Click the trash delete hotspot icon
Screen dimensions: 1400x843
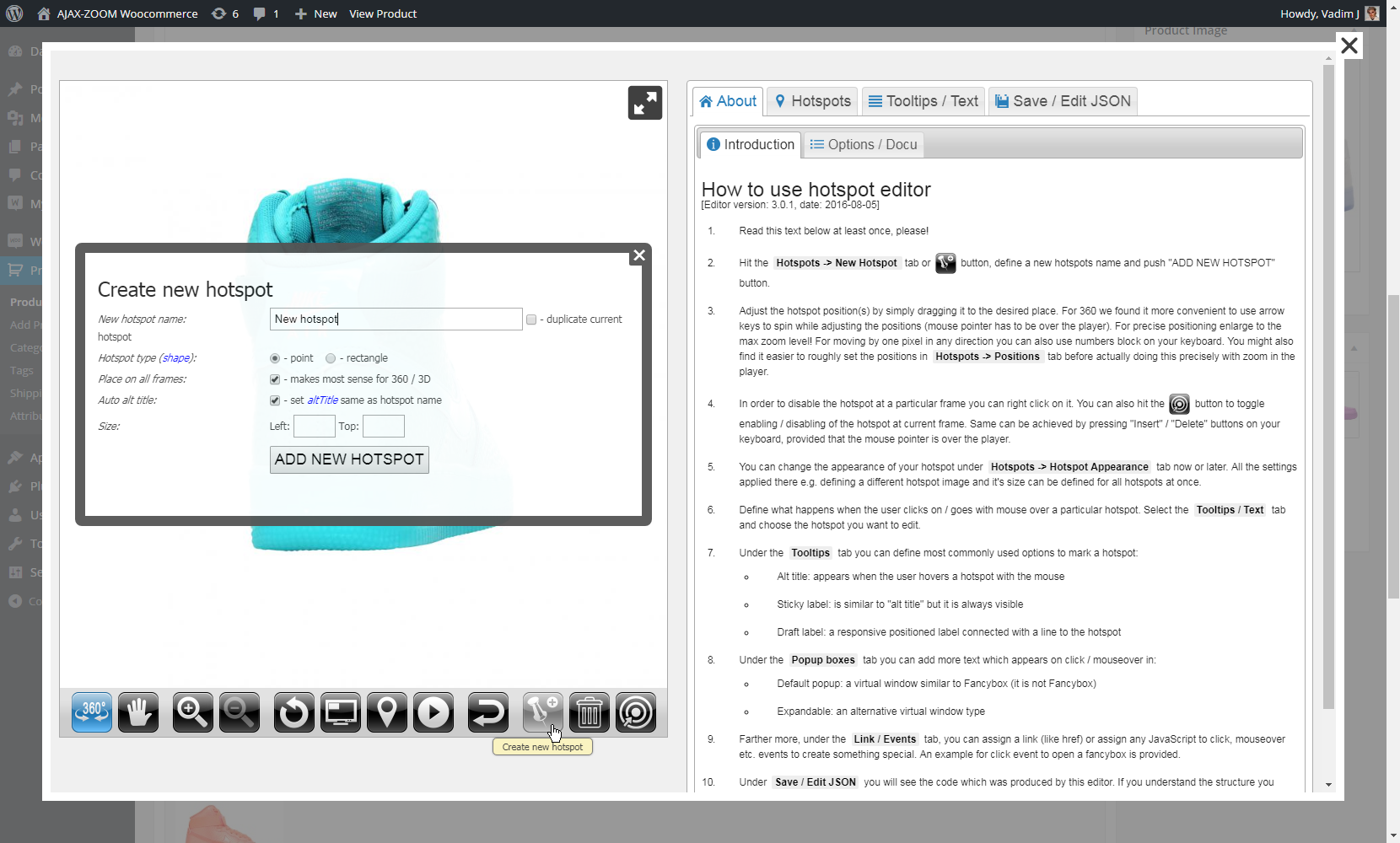pyautogui.click(x=589, y=713)
